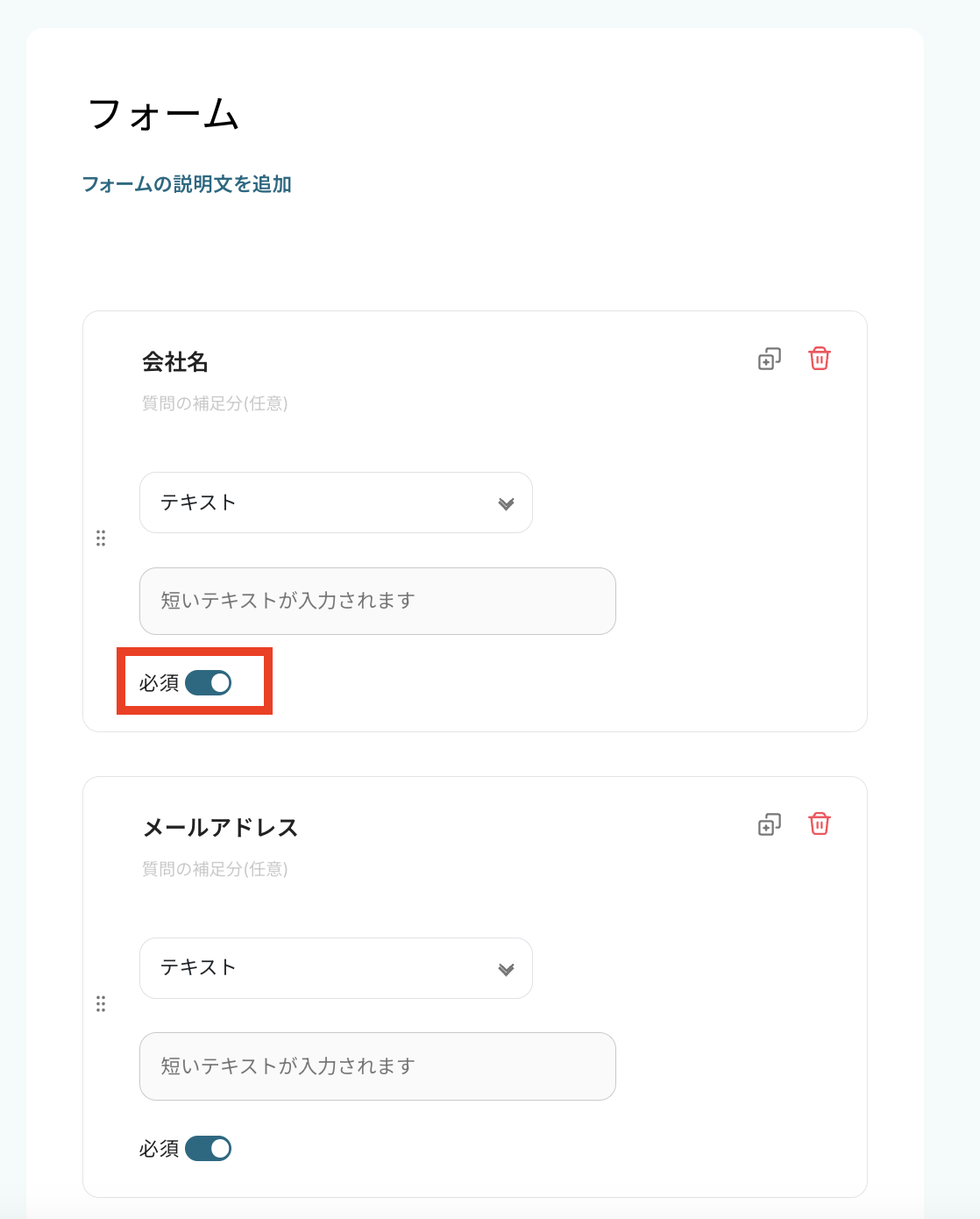Click the 必須 label in 会社名 card
This screenshot has width=980, height=1219.
159,683
